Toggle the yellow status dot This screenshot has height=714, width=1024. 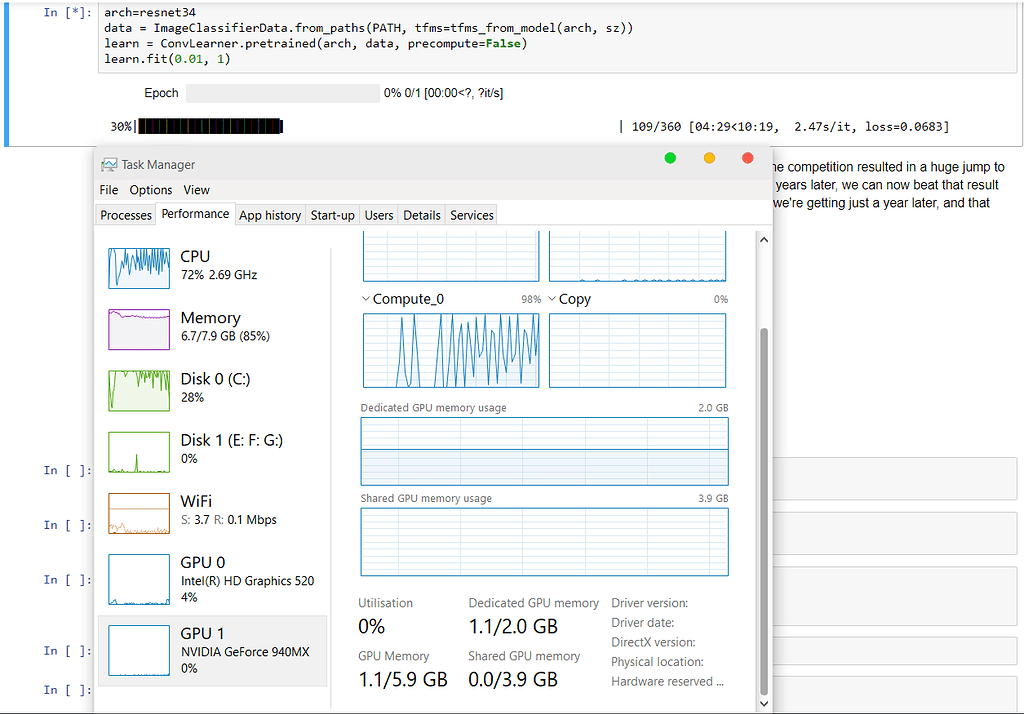pyautogui.click(x=709, y=157)
